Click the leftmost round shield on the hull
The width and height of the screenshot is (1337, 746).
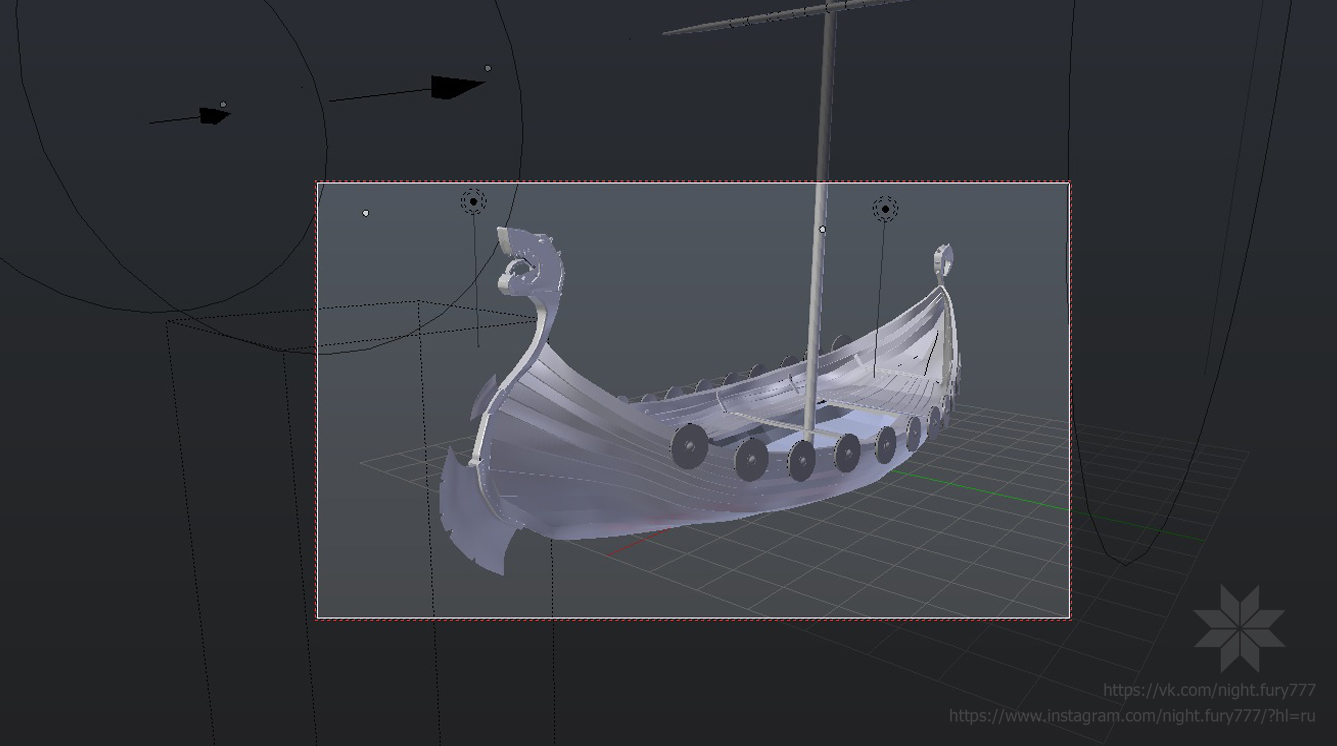(x=688, y=446)
